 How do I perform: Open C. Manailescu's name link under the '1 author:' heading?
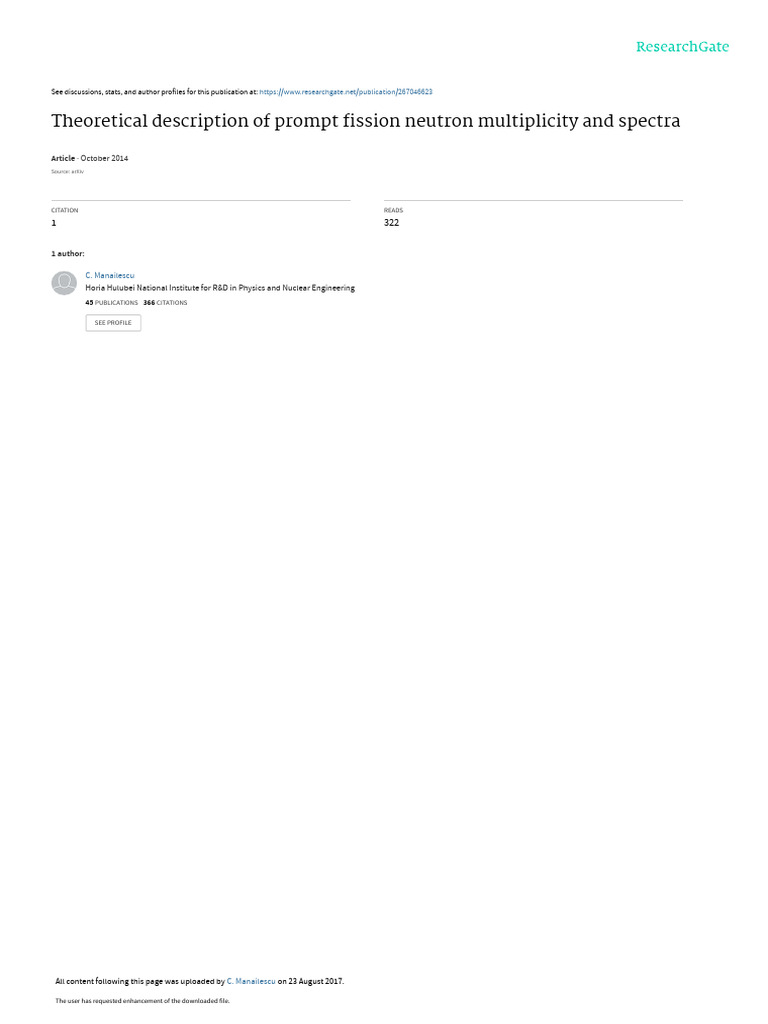(110, 276)
